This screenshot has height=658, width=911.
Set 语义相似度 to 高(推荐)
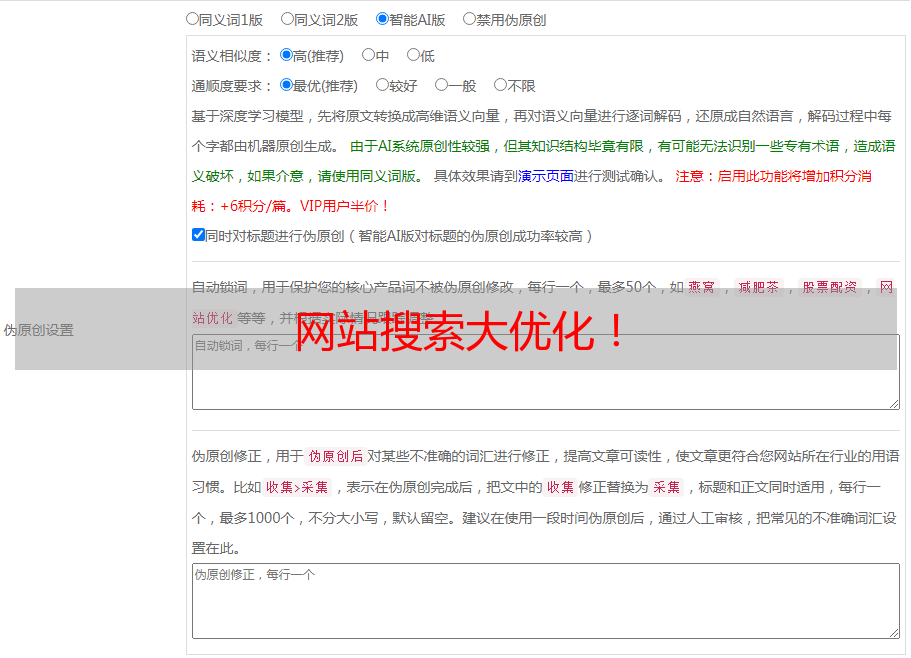[286, 56]
